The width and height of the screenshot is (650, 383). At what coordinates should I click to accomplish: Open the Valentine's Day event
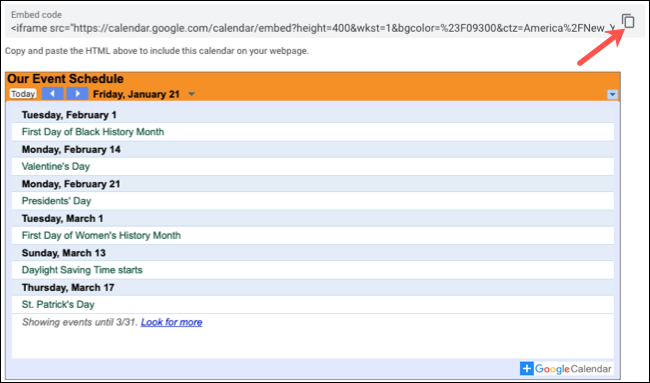point(56,166)
